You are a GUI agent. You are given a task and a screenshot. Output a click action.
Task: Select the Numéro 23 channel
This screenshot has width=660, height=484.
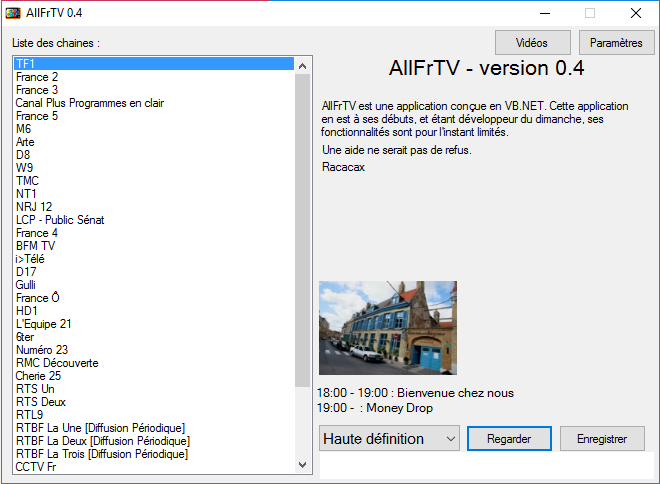(154, 350)
